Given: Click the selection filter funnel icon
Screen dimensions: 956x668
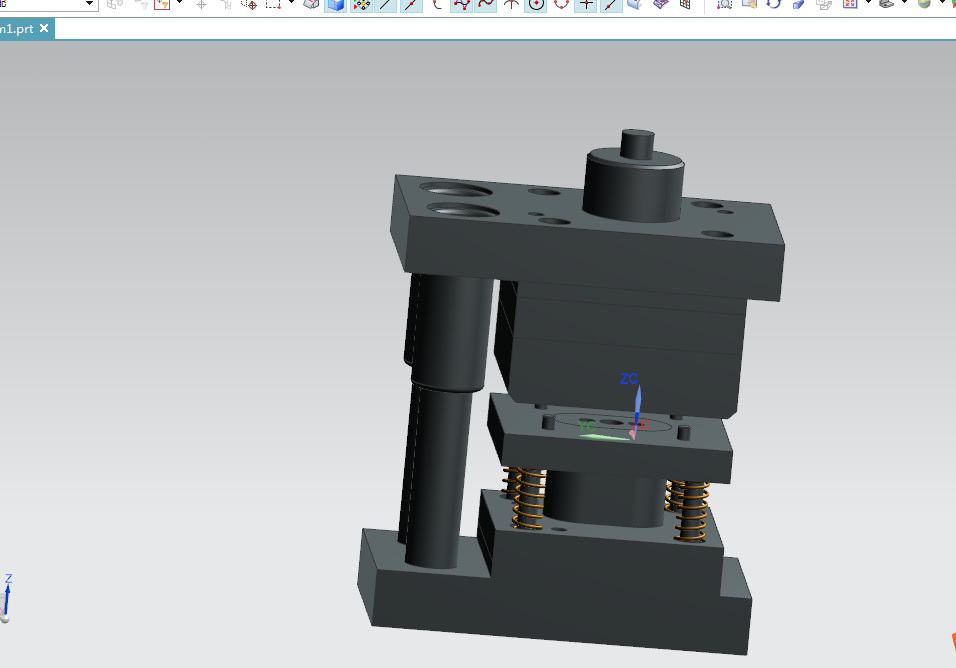Looking at the screenshot, I should click(x=162, y=4).
